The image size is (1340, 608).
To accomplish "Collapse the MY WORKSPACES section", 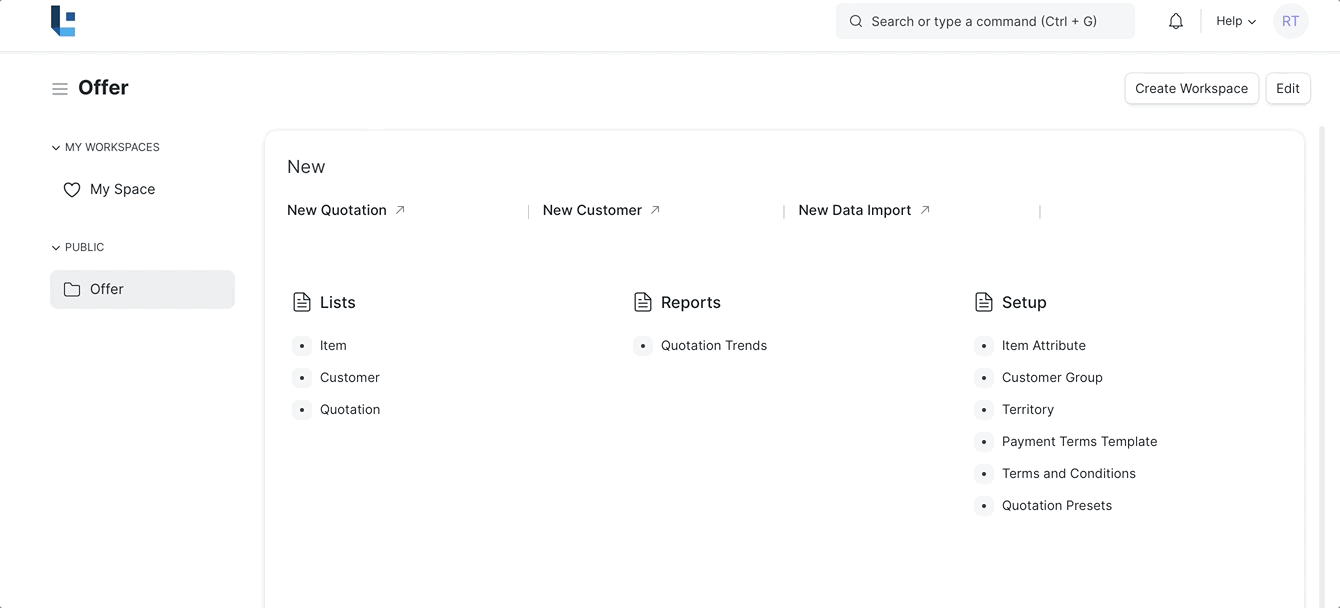I will [56, 148].
